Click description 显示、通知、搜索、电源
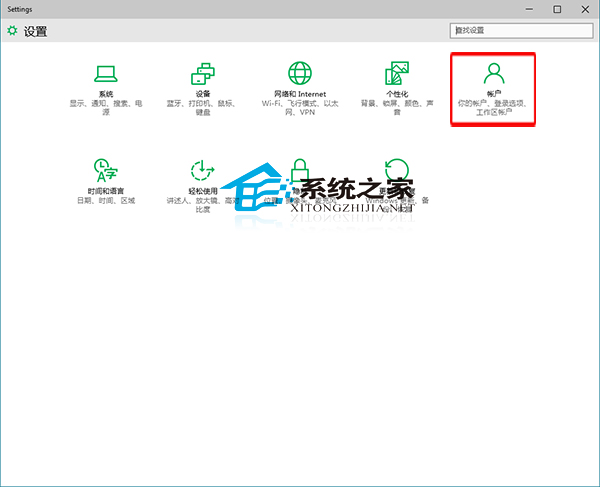This screenshot has height=487, width=600. (106, 108)
